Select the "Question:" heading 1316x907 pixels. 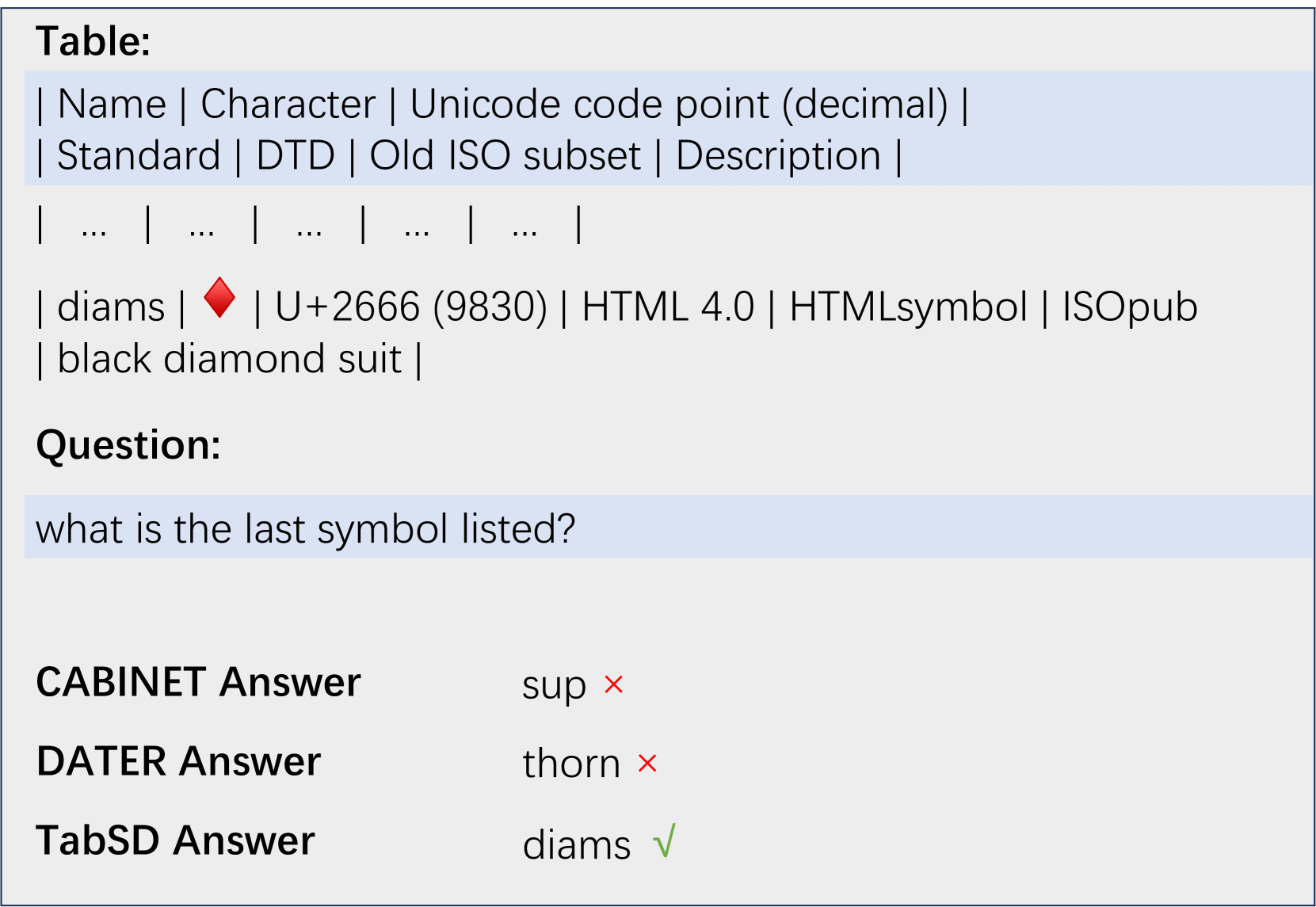coord(128,444)
